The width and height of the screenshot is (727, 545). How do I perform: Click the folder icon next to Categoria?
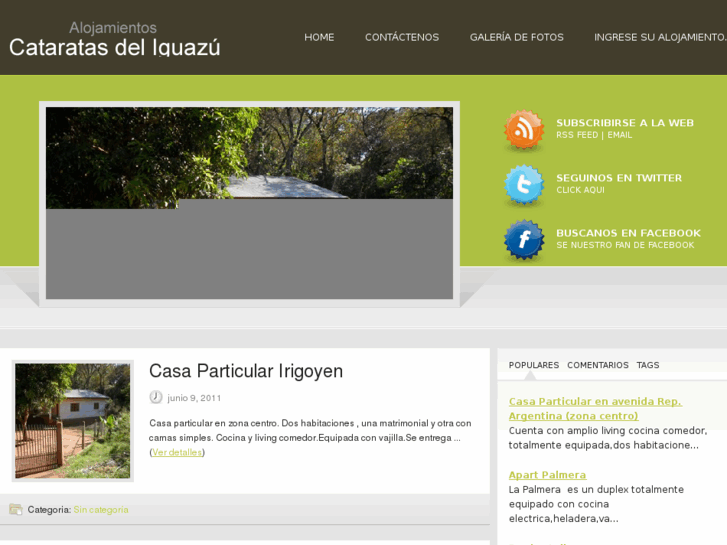[x=16, y=509]
